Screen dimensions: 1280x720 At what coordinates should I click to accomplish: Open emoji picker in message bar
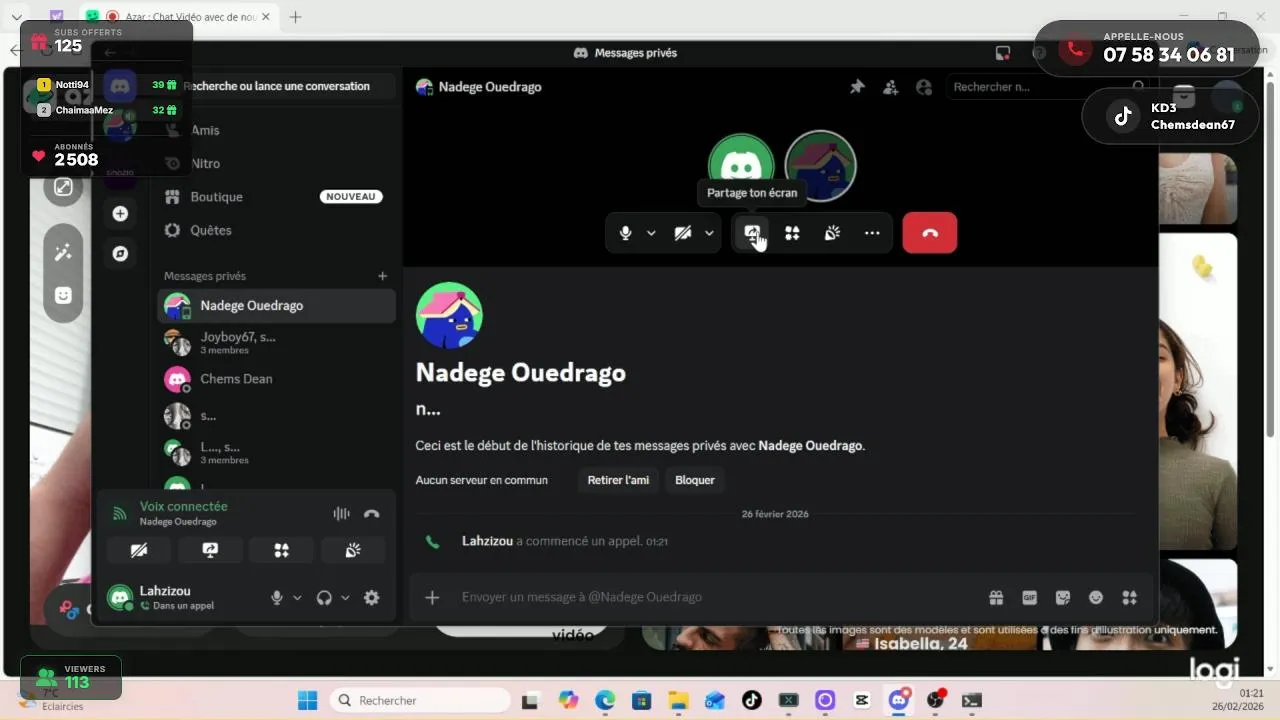point(1096,598)
